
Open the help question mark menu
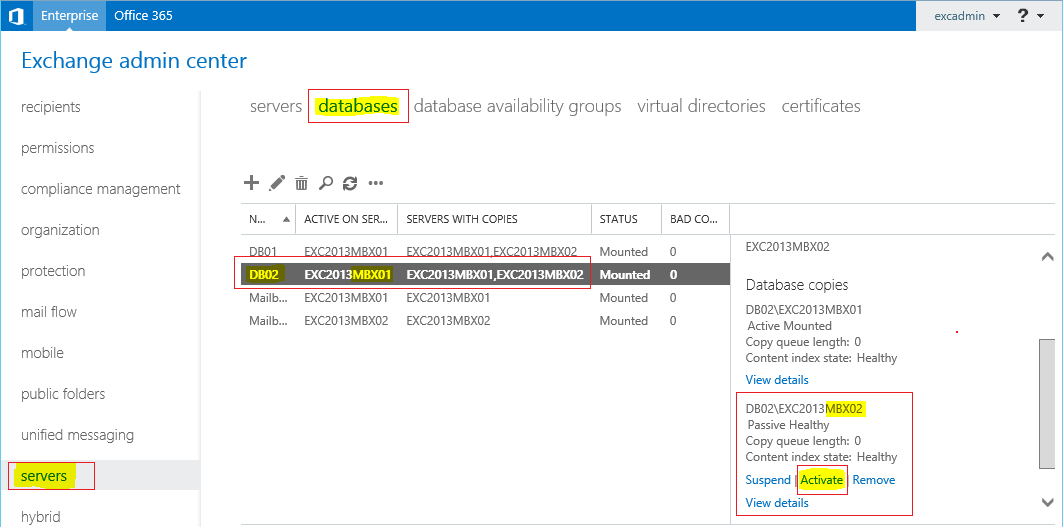pos(1030,16)
